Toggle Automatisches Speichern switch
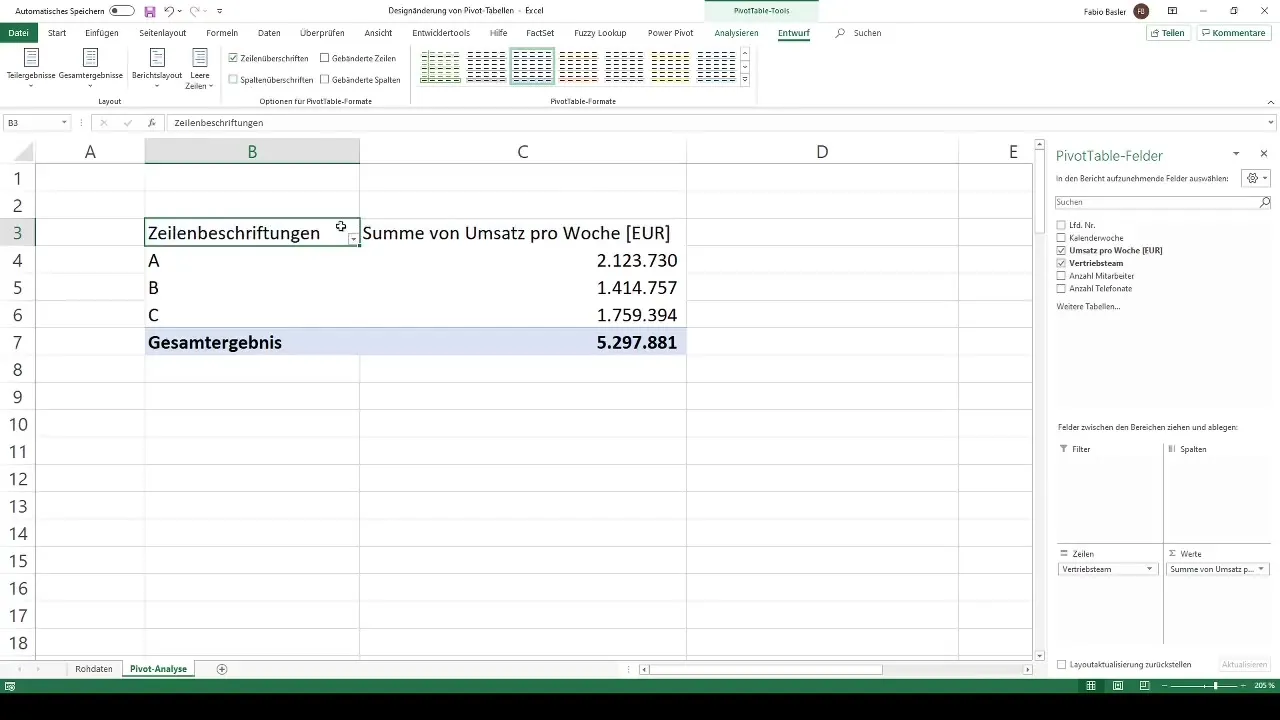The width and height of the screenshot is (1280, 720). pyautogui.click(x=122, y=11)
